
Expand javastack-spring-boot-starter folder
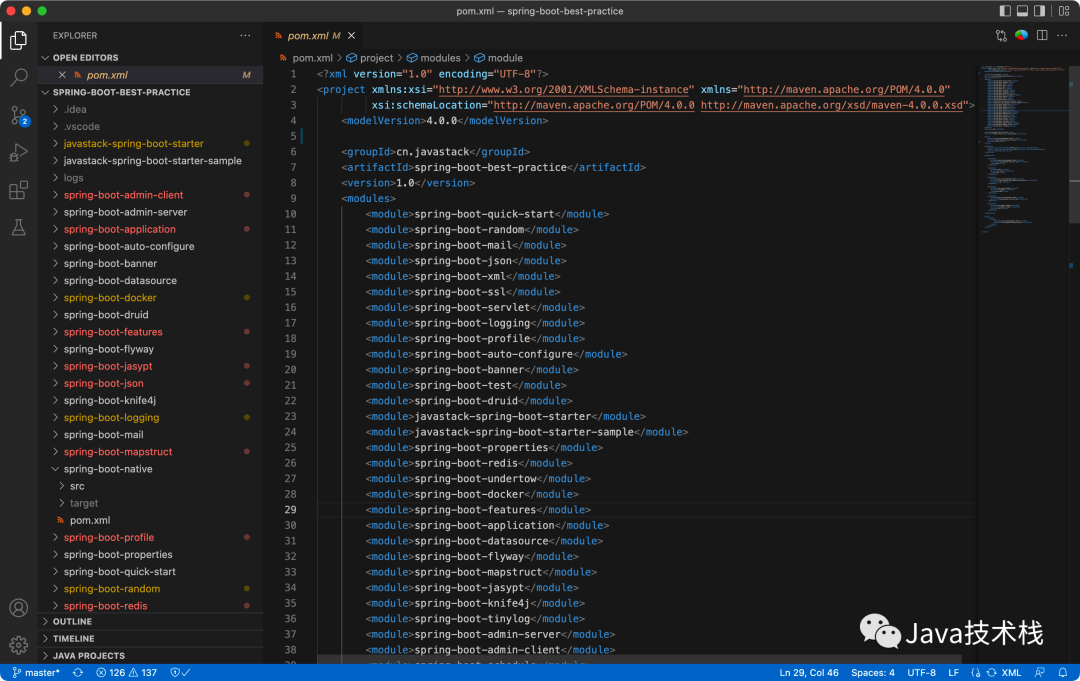[151, 144]
